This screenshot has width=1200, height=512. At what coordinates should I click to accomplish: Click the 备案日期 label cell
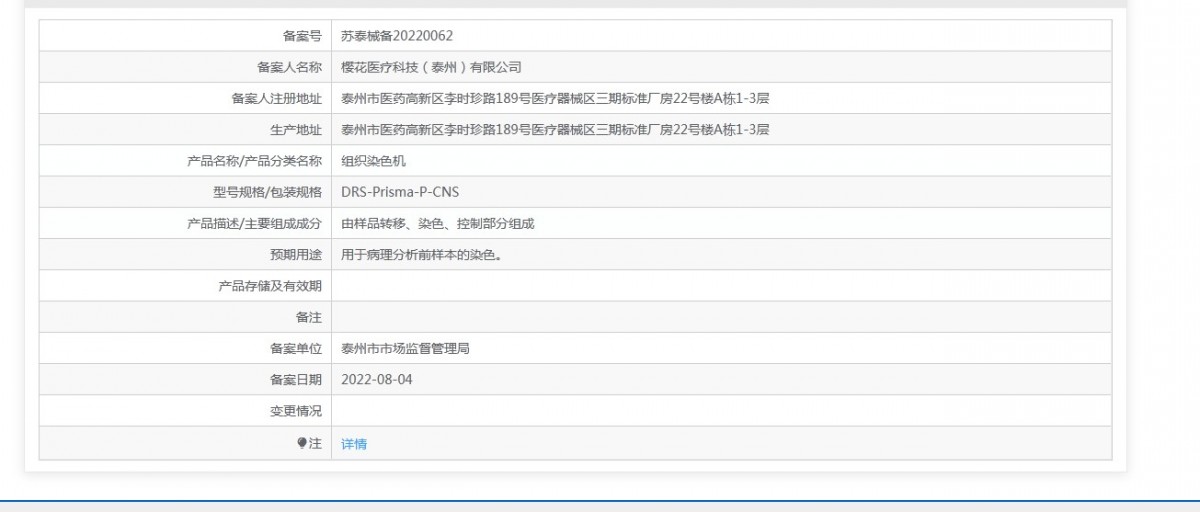click(x=185, y=380)
